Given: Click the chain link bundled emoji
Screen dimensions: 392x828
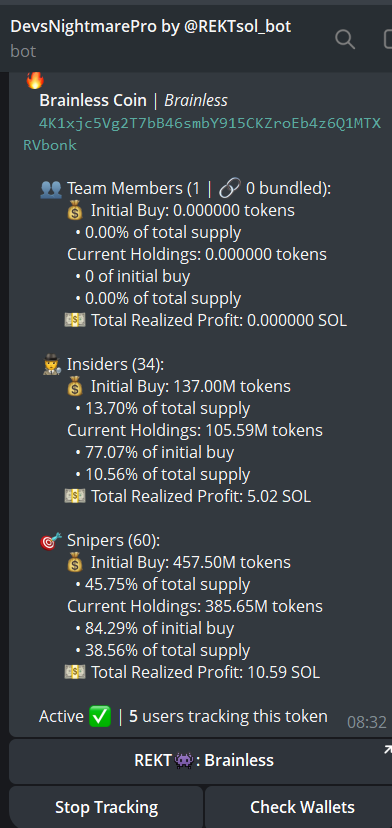Looking at the screenshot, I should tap(229, 187).
